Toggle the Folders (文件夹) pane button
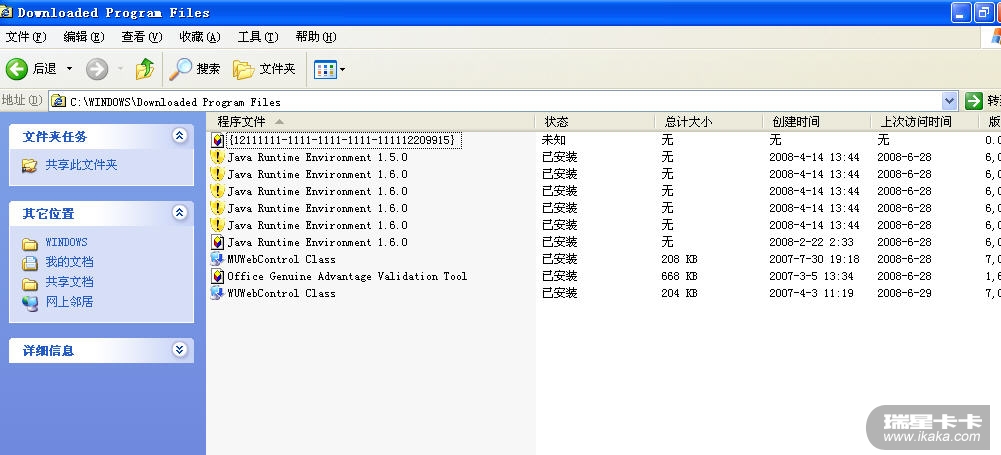Screen dimensions: 1001x455 click(x=264, y=69)
